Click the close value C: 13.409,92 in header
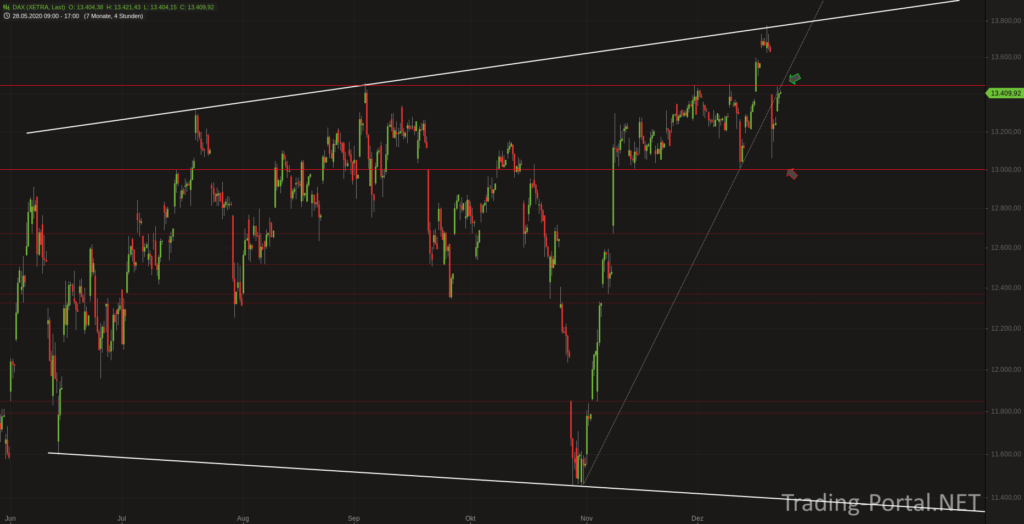1024x524 pixels. pyautogui.click(x=197, y=7)
